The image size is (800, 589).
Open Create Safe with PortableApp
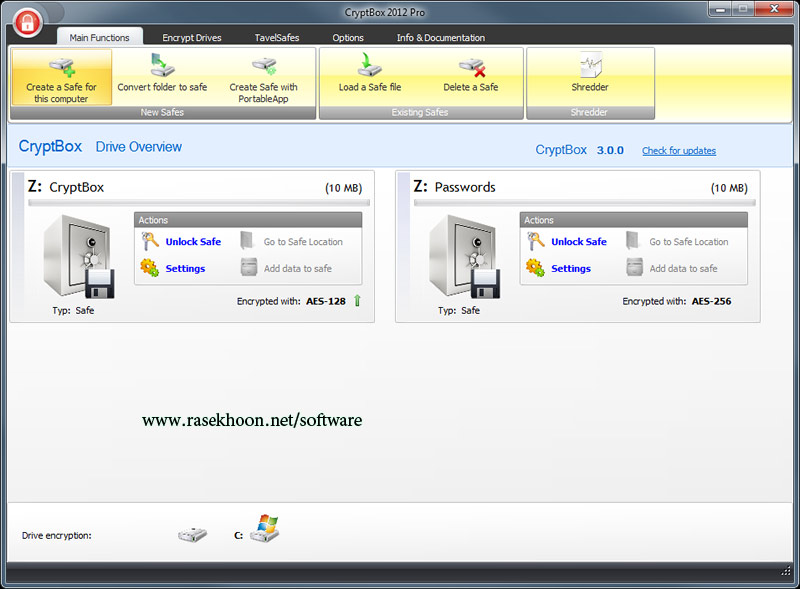click(264, 67)
